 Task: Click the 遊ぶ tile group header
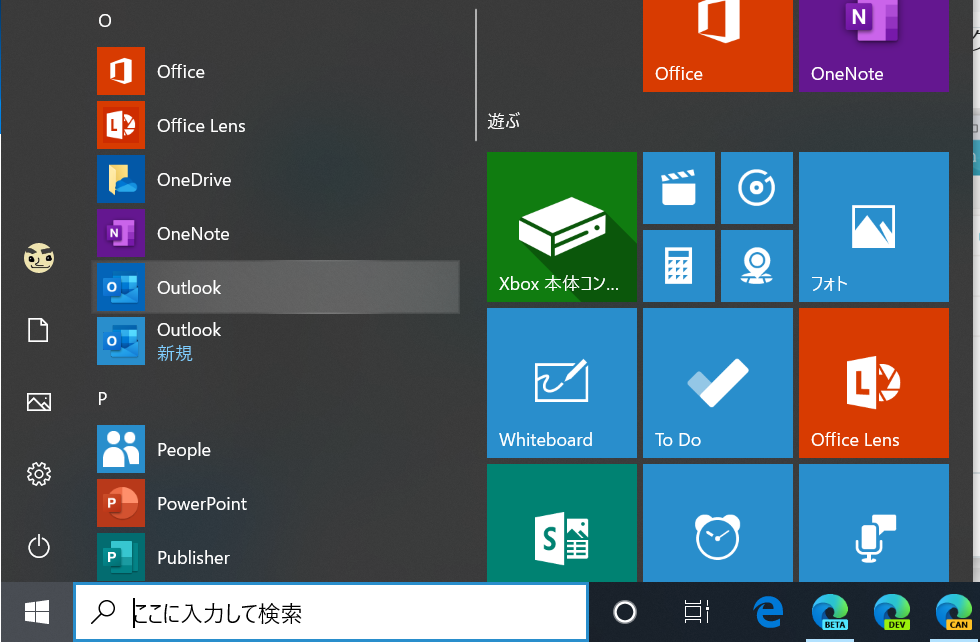[504, 121]
